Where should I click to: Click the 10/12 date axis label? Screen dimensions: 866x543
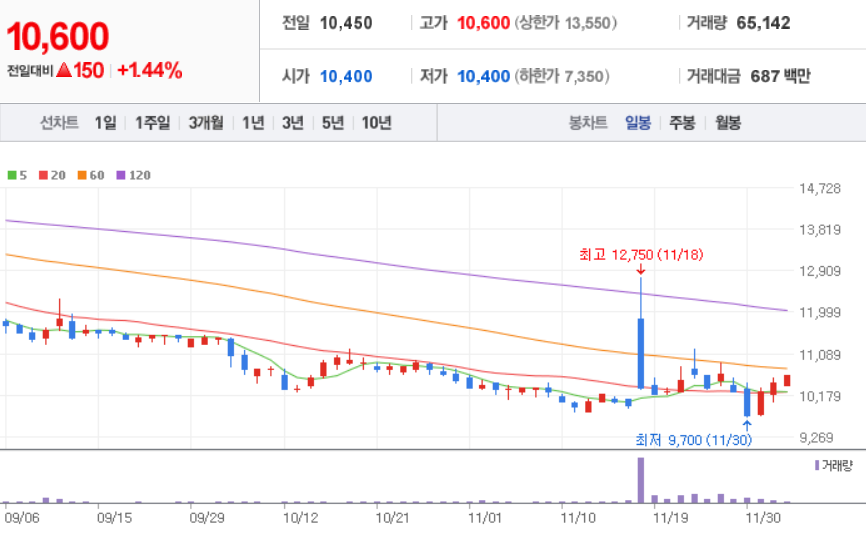click(x=300, y=518)
